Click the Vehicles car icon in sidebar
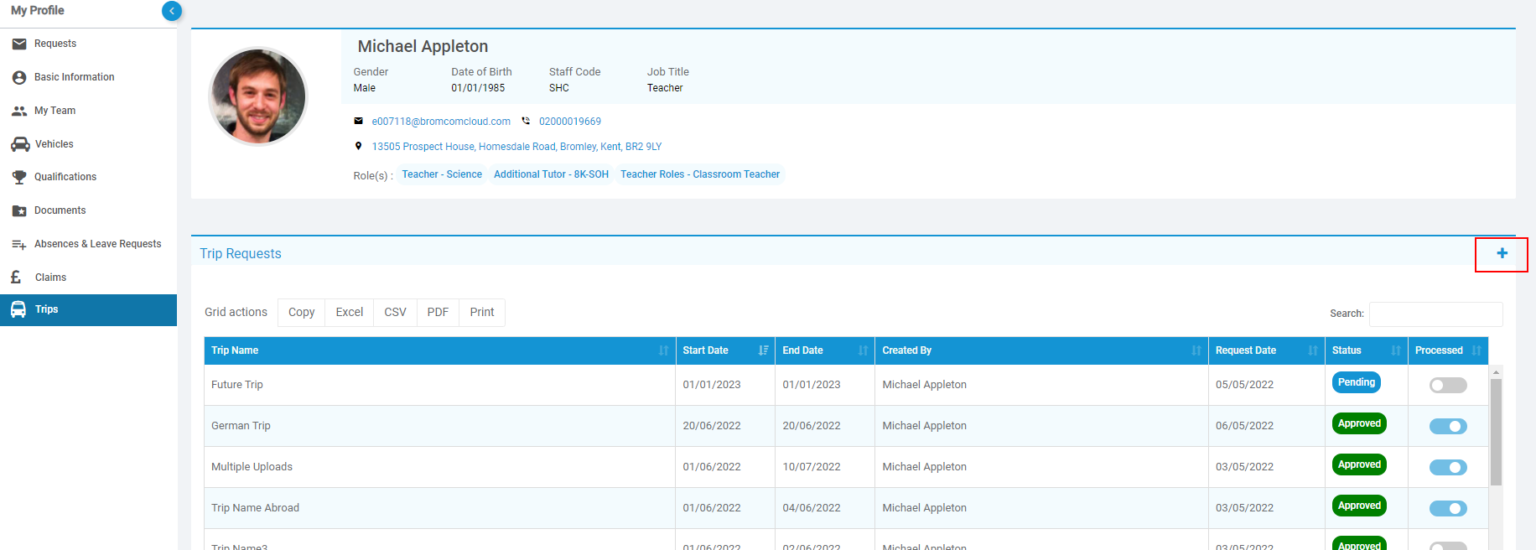1536x550 pixels. click(x=19, y=144)
